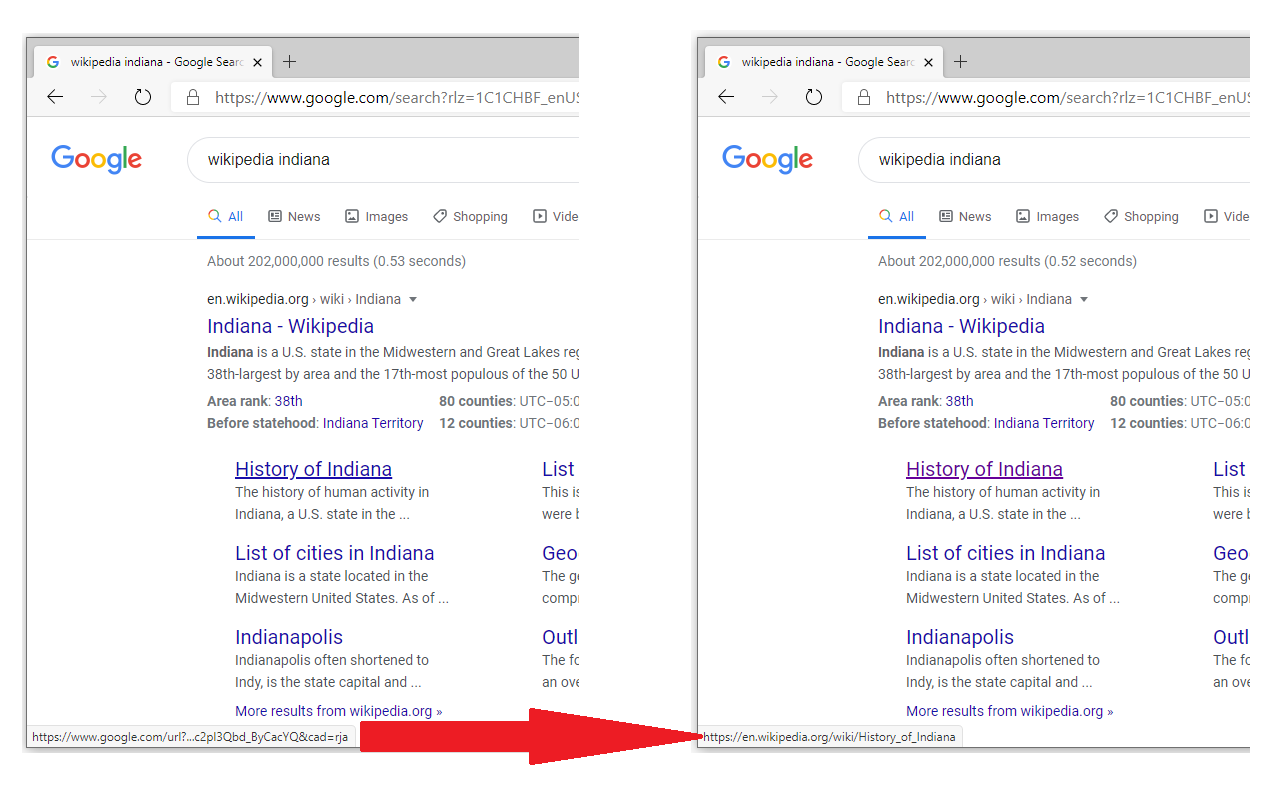Open 'Indianapolis' link in left window

(289, 637)
